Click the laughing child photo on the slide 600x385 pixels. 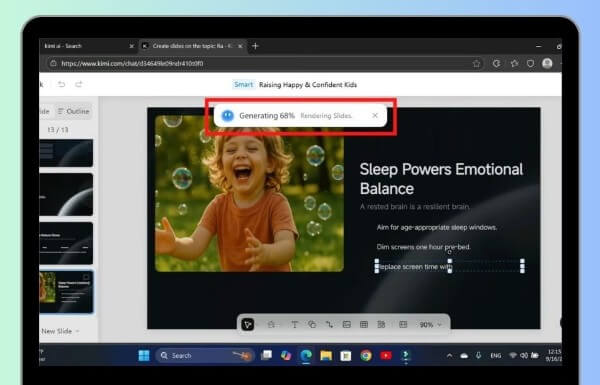click(249, 194)
